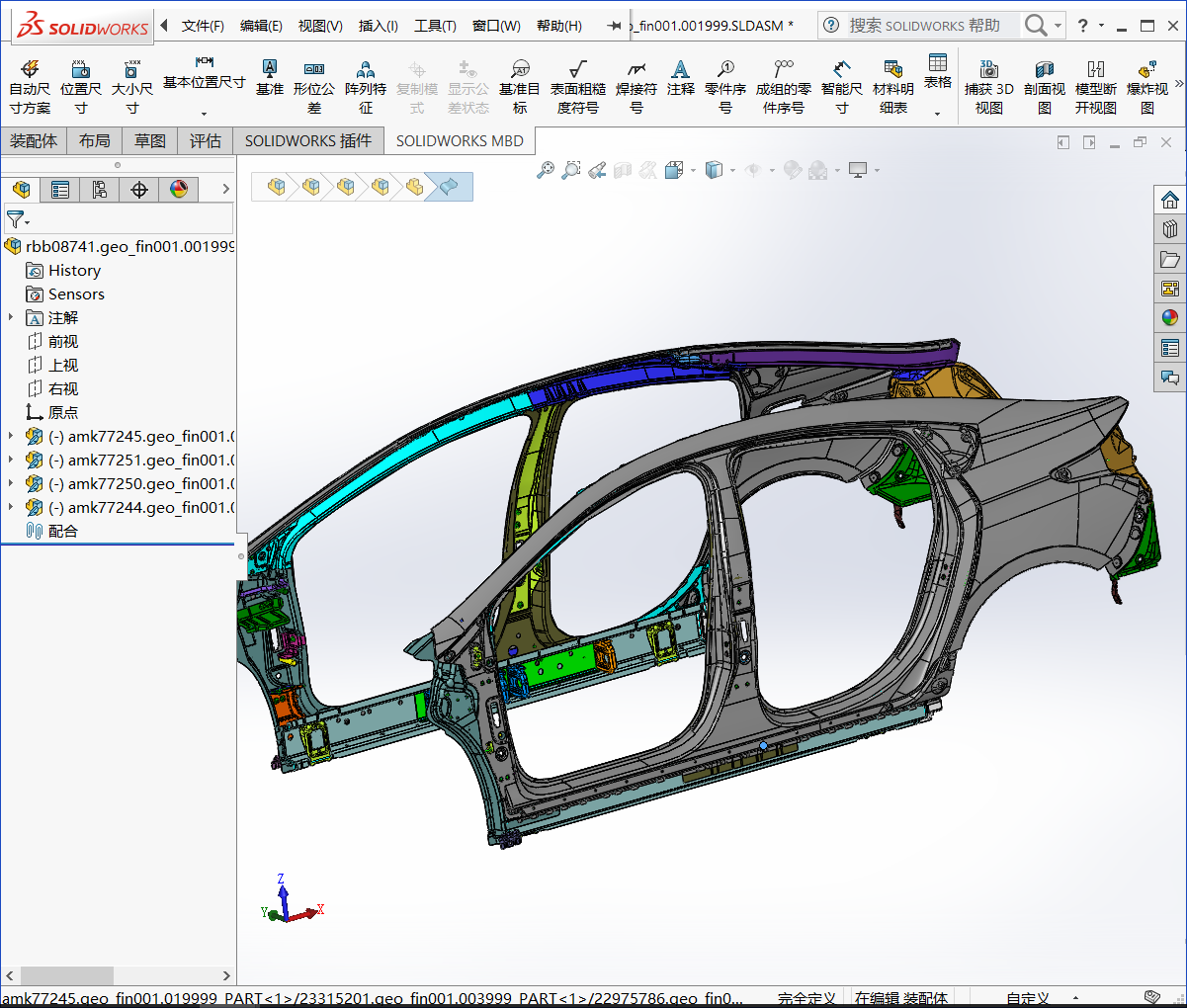Open the 插入(I) menu
The height and width of the screenshot is (1008, 1187).
coord(378,26)
